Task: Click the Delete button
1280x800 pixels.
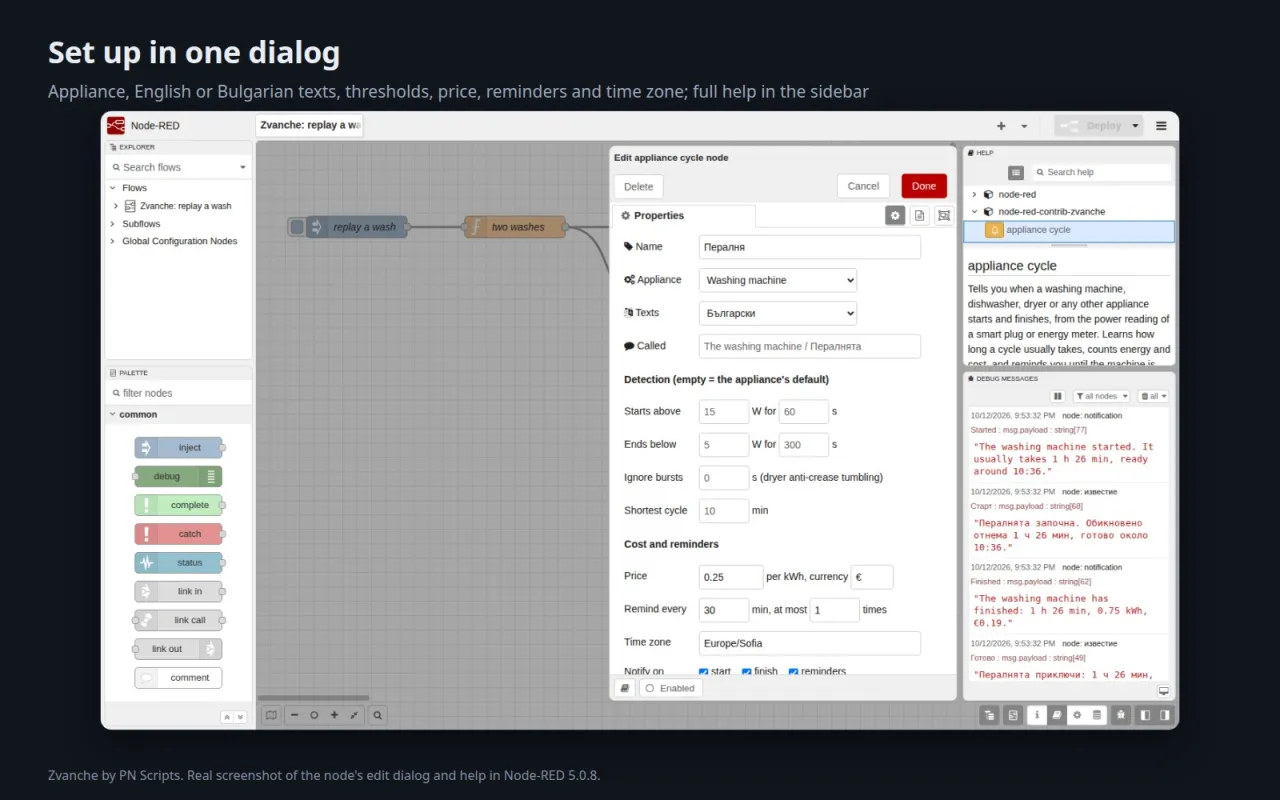Action: click(x=639, y=186)
